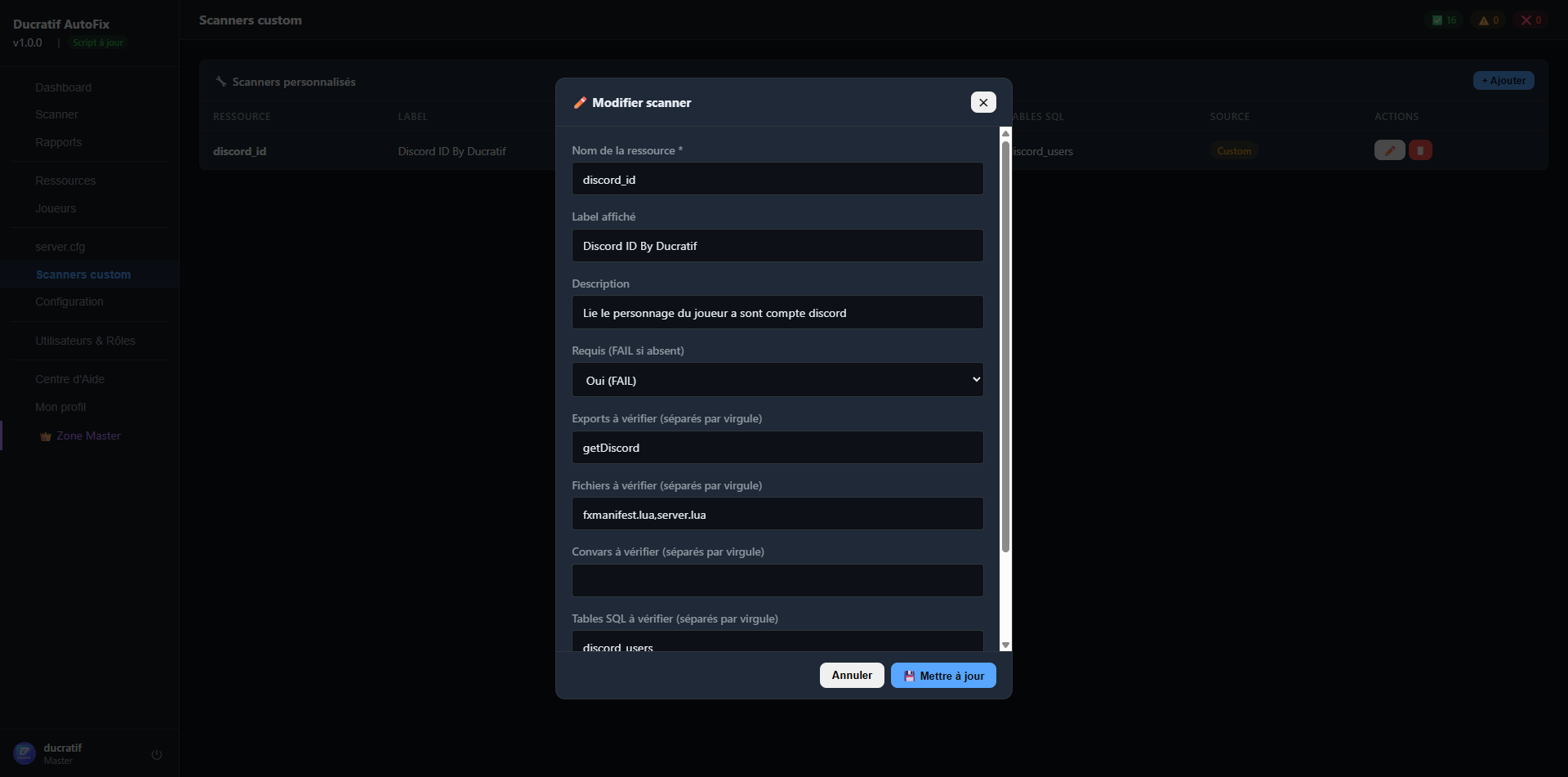Screen dimensions: 1568x777
Task: Click the Script à jour status pill
Action: 97,42
